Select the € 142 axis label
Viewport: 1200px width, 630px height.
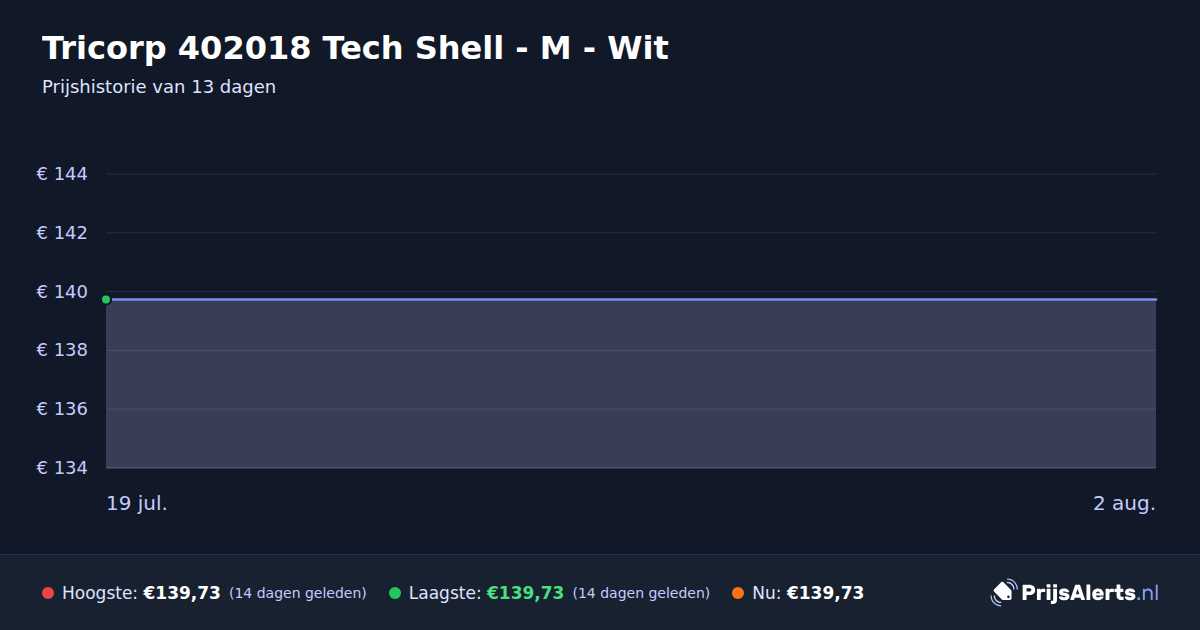coord(62,233)
